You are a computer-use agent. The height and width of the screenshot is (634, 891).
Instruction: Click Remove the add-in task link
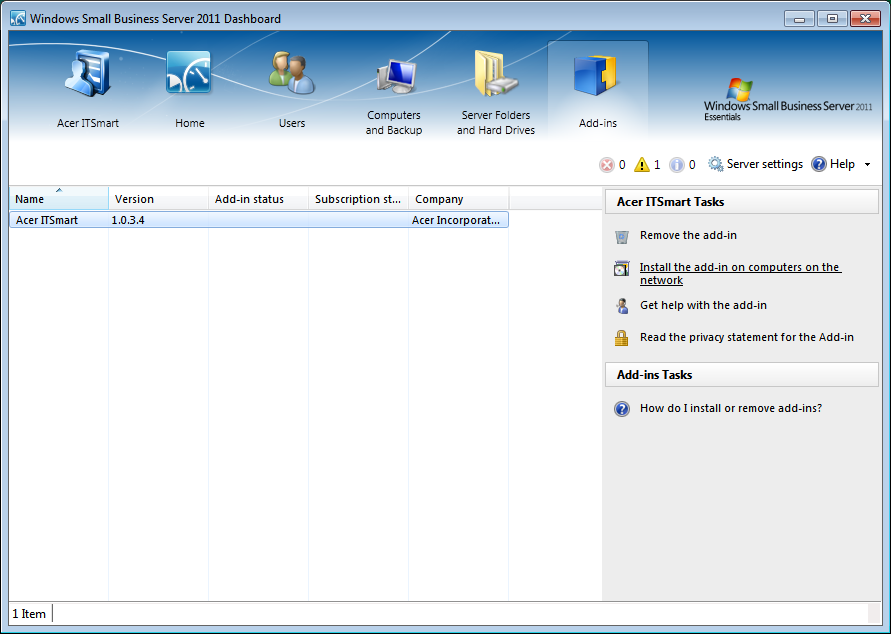pyautogui.click(x=688, y=235)
